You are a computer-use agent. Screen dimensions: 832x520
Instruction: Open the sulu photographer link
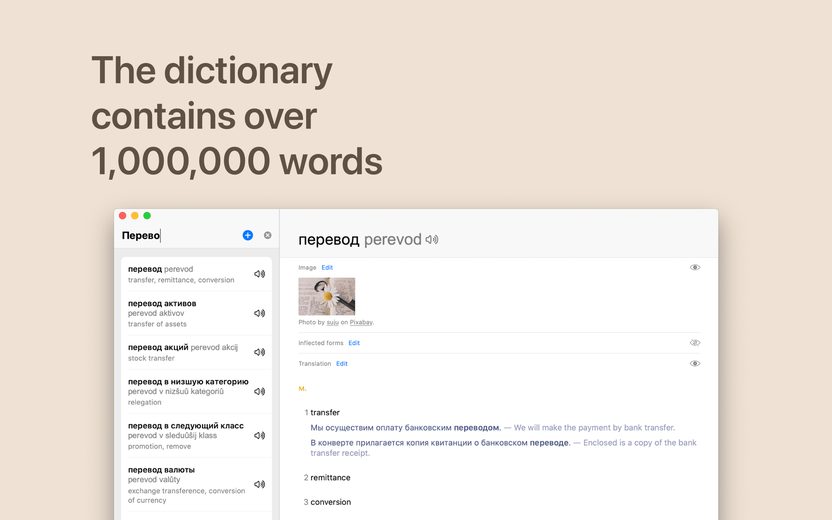[x=333, y=322]
